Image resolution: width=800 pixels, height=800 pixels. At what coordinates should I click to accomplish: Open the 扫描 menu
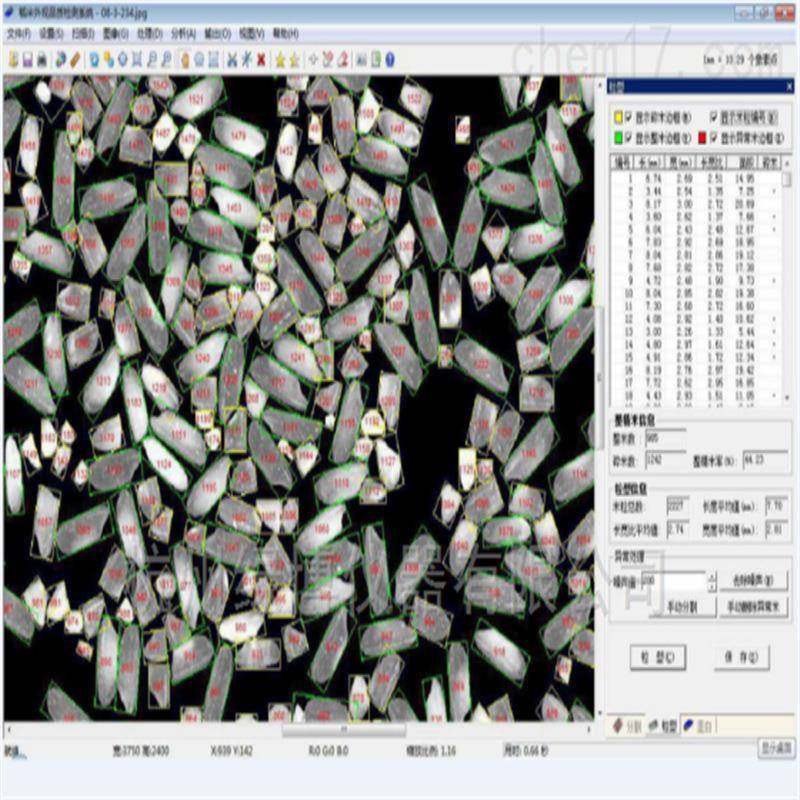tap(83, 34)
